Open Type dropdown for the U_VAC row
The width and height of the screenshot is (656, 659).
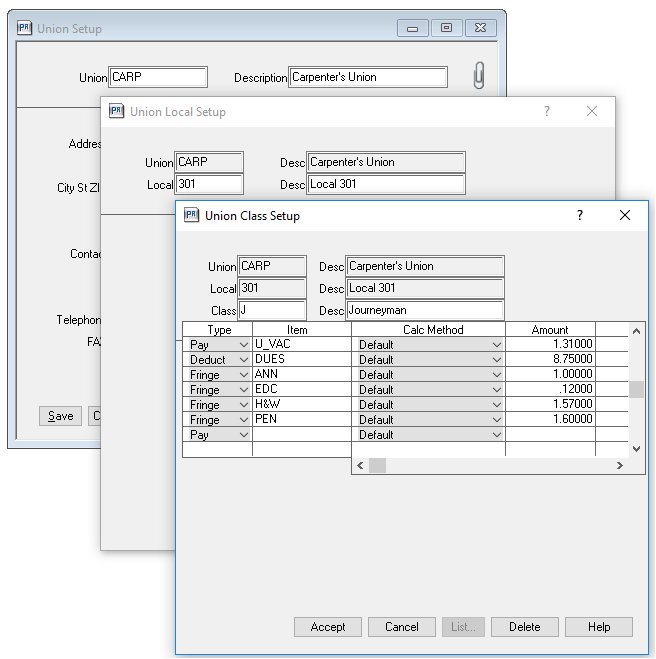point(244,345)
